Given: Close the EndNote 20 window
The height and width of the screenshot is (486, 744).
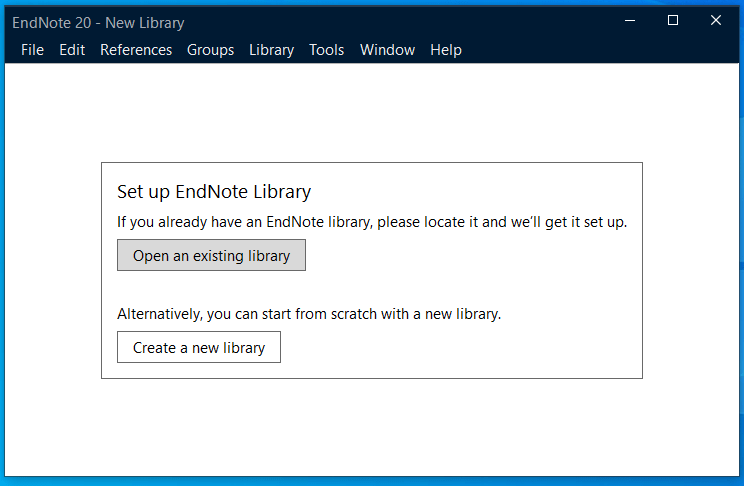Looking at the screenshot, I should [x=716, y=20].
